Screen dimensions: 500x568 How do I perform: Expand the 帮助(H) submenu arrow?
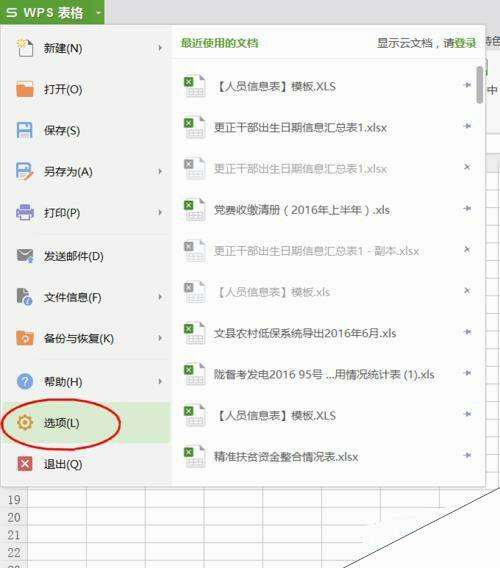pyautogui.click(x=160, y=381)
